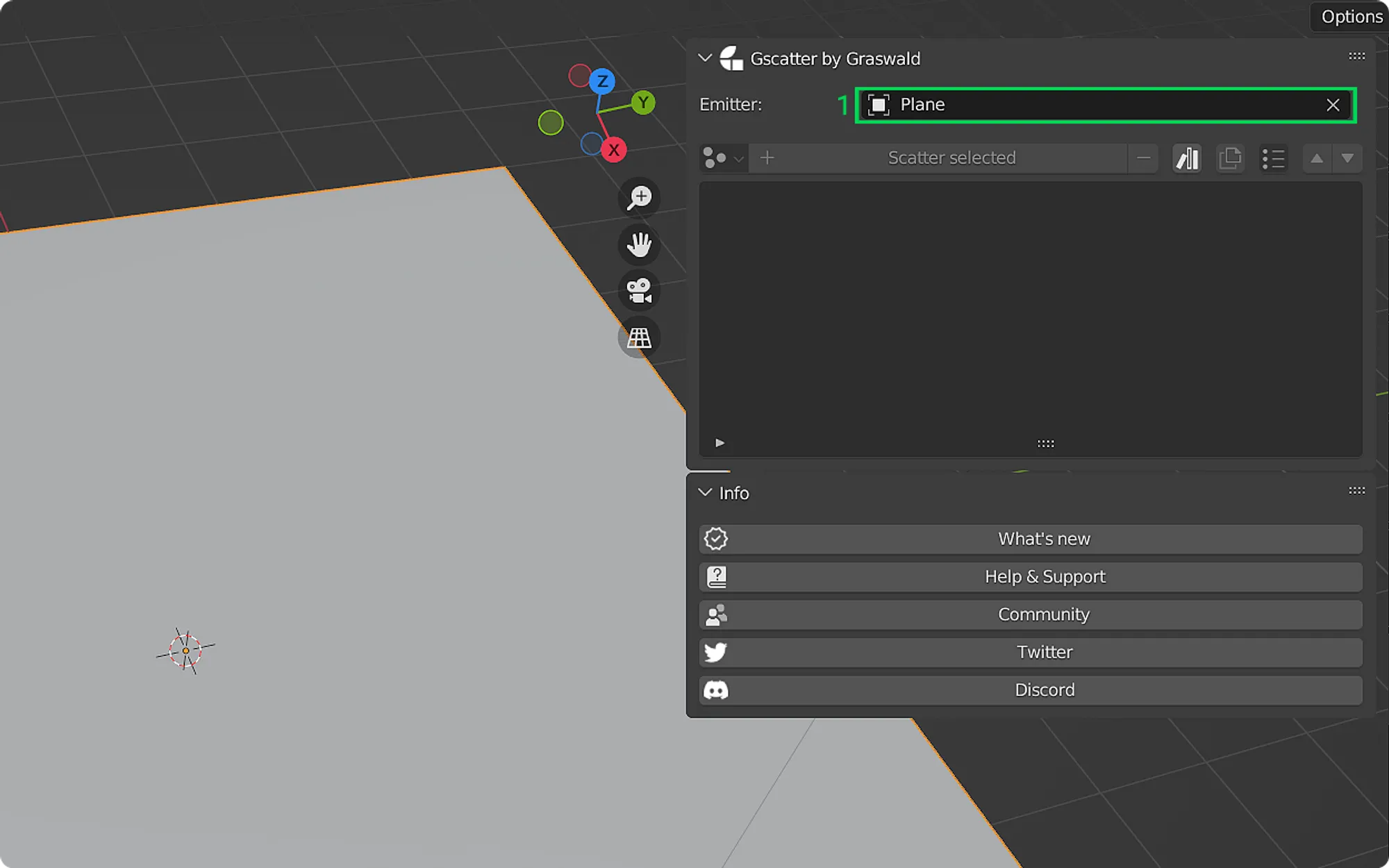The width and height of the screenshot is (1389, 868).
Task: Click the viewport zoom magnifier icon
Action: [639, 198]
